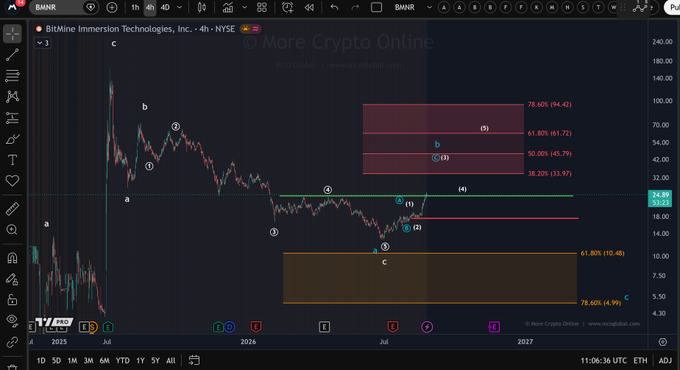Select the trend line drawing tool
This screenshot has width=680, height=370.
(12, 55)
